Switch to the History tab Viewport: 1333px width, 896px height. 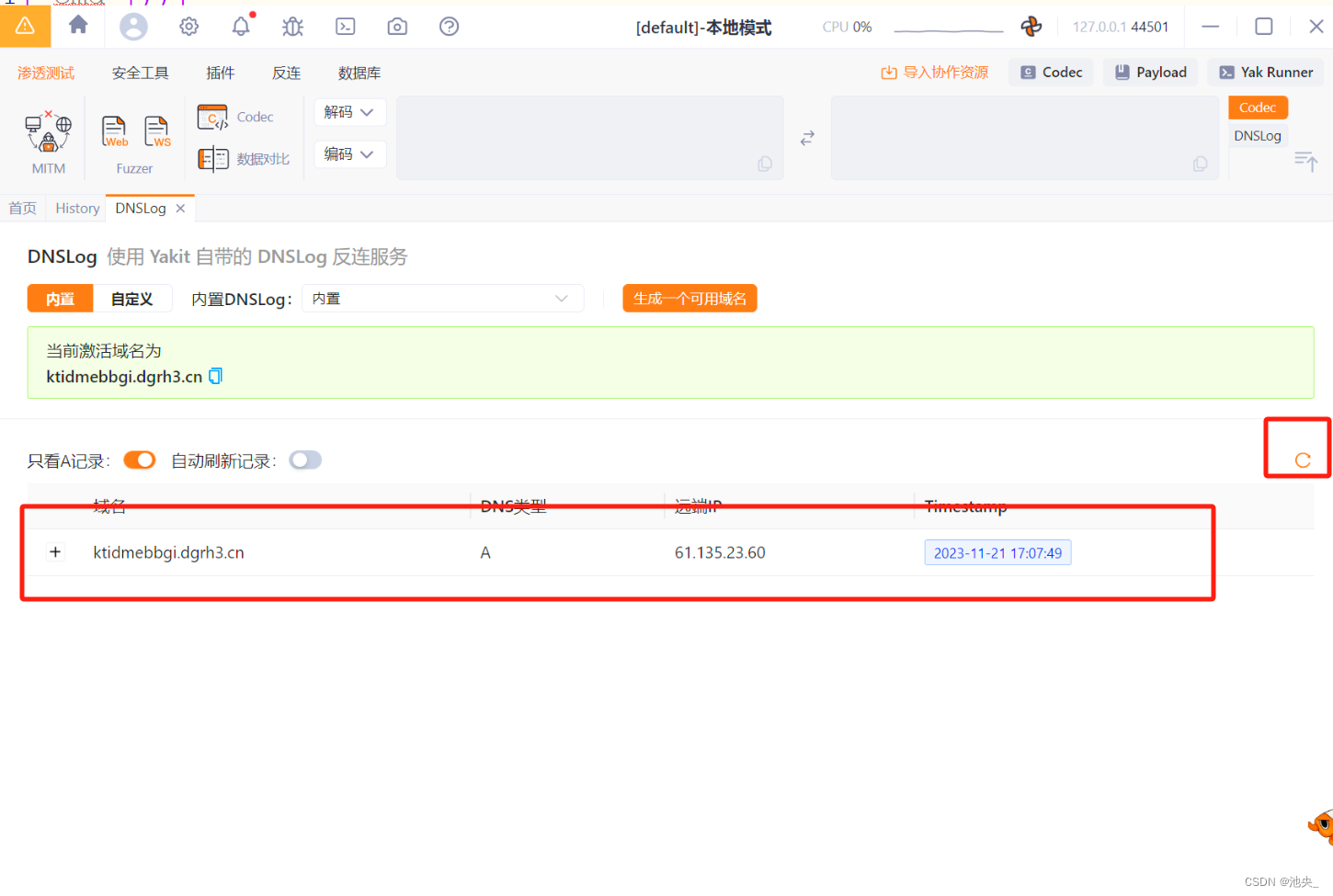77,209
